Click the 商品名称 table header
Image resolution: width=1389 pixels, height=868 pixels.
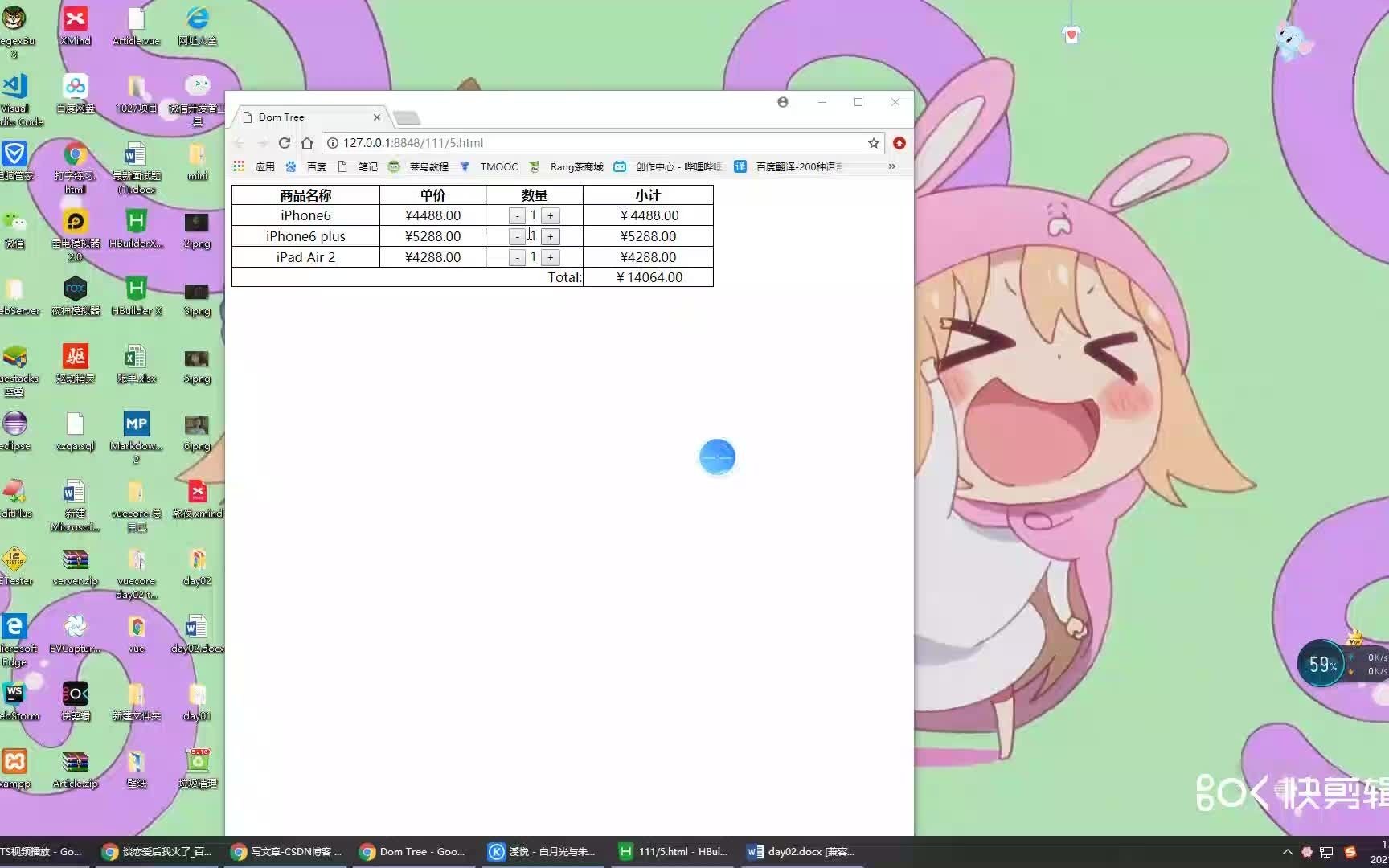305,195
